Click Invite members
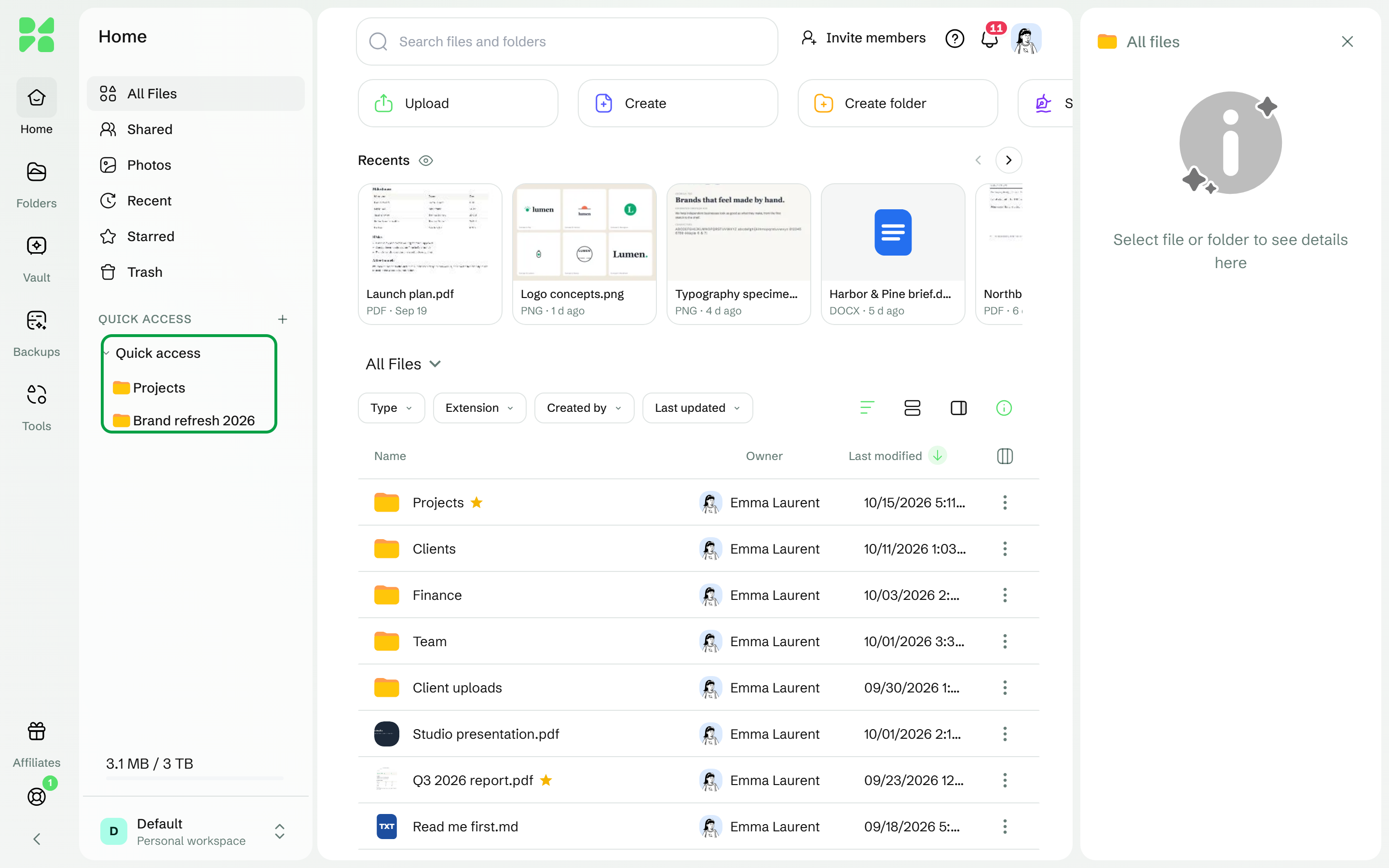Image resolution: width=1389 pixels, height=868 pixels. (x=863, y=38)
